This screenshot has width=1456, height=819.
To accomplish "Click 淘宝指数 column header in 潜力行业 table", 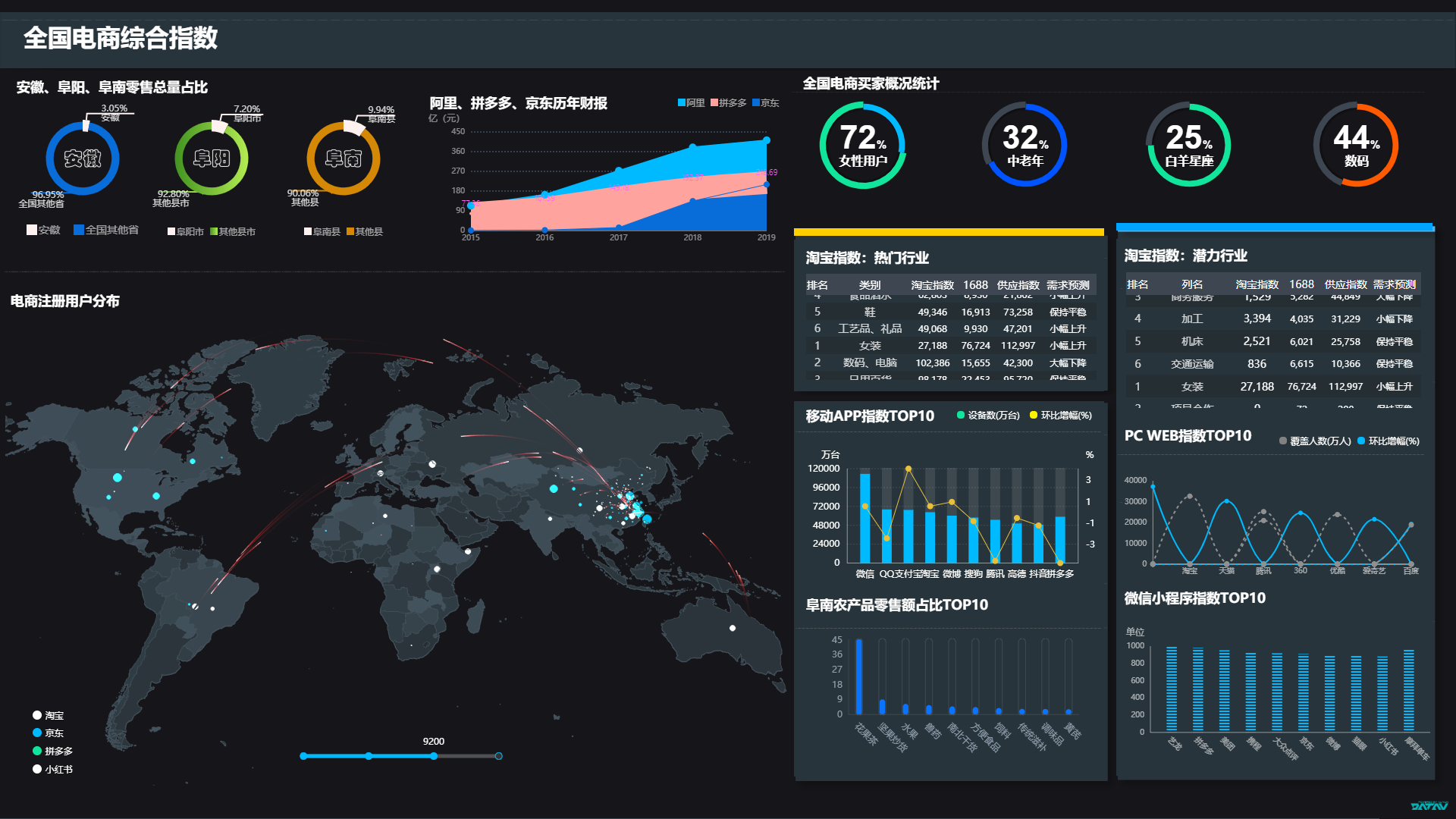I will coord(1257,284).
